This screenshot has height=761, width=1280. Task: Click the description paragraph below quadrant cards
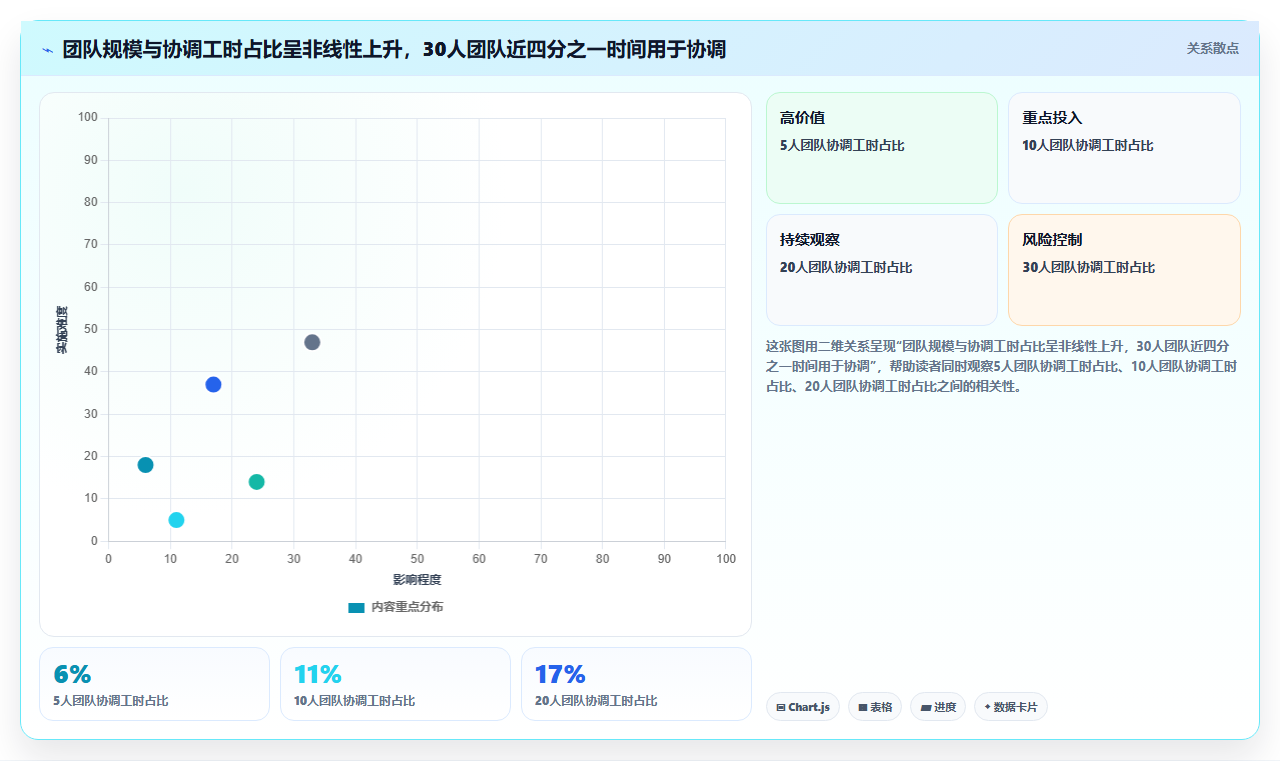pyautogui.click(x=1002, y=366)
